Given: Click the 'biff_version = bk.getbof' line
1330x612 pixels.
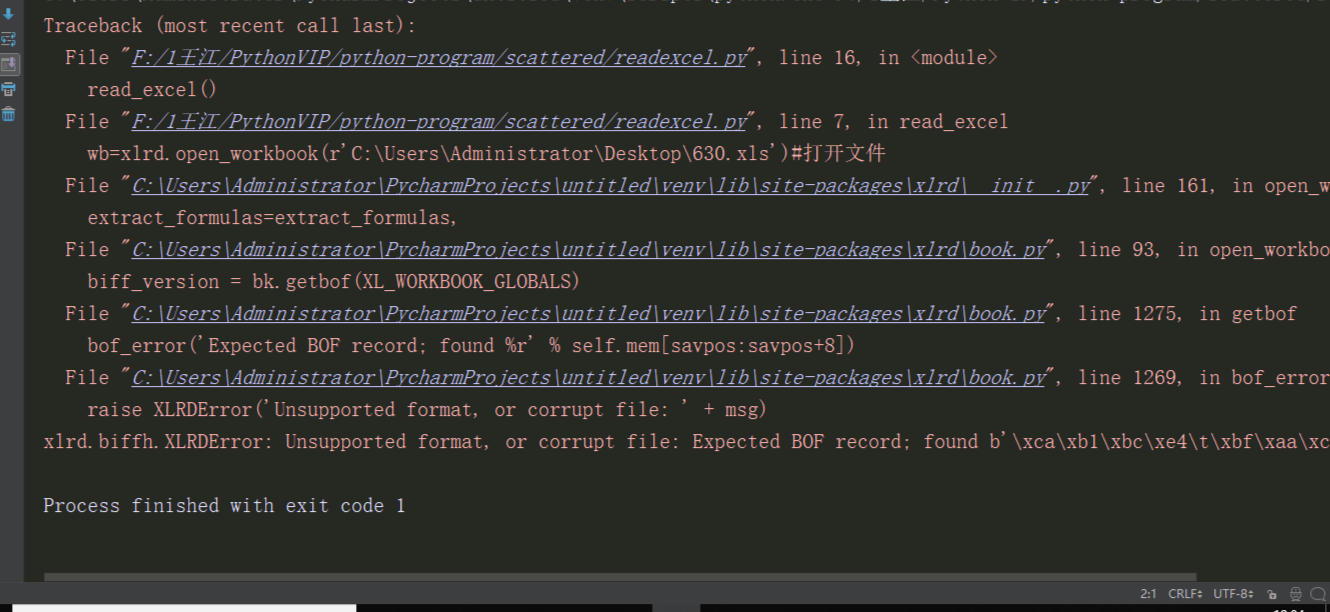Looking at the screenshot, I should 334,282.
